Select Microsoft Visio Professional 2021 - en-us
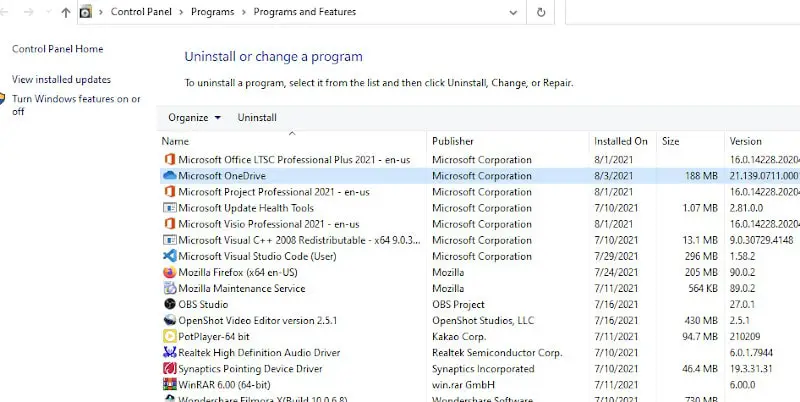Screen dimensions: 800x402 tap(269, 224)
